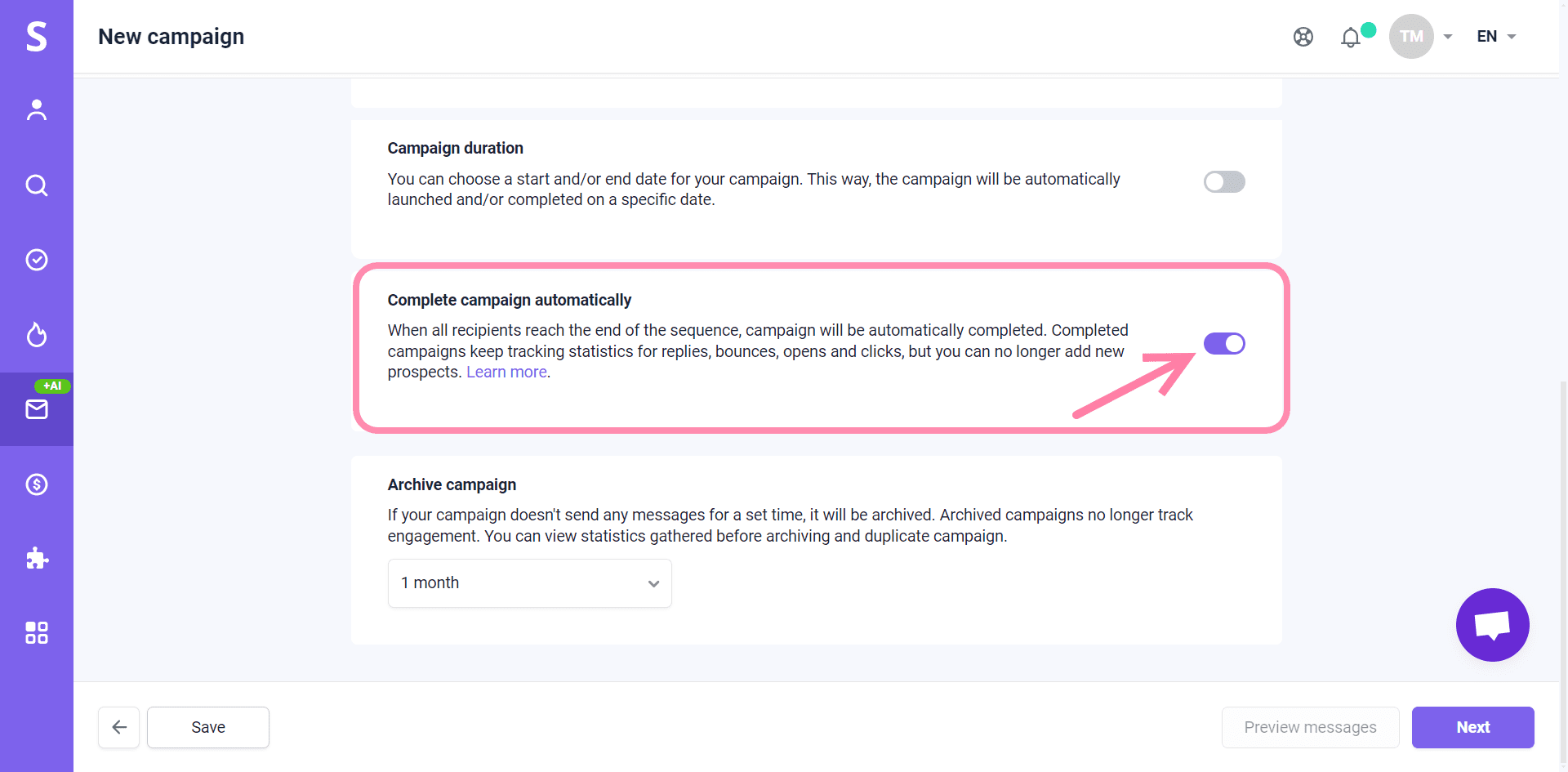Click the Save button
This screenshot has height=772, width=1568.
click(208, 727)
